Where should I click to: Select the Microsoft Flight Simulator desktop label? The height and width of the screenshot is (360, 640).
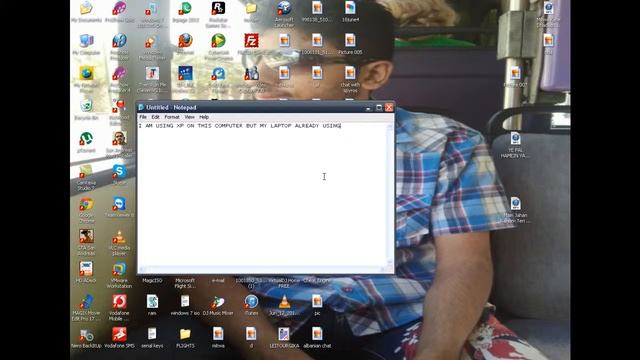tap(185, 283)
